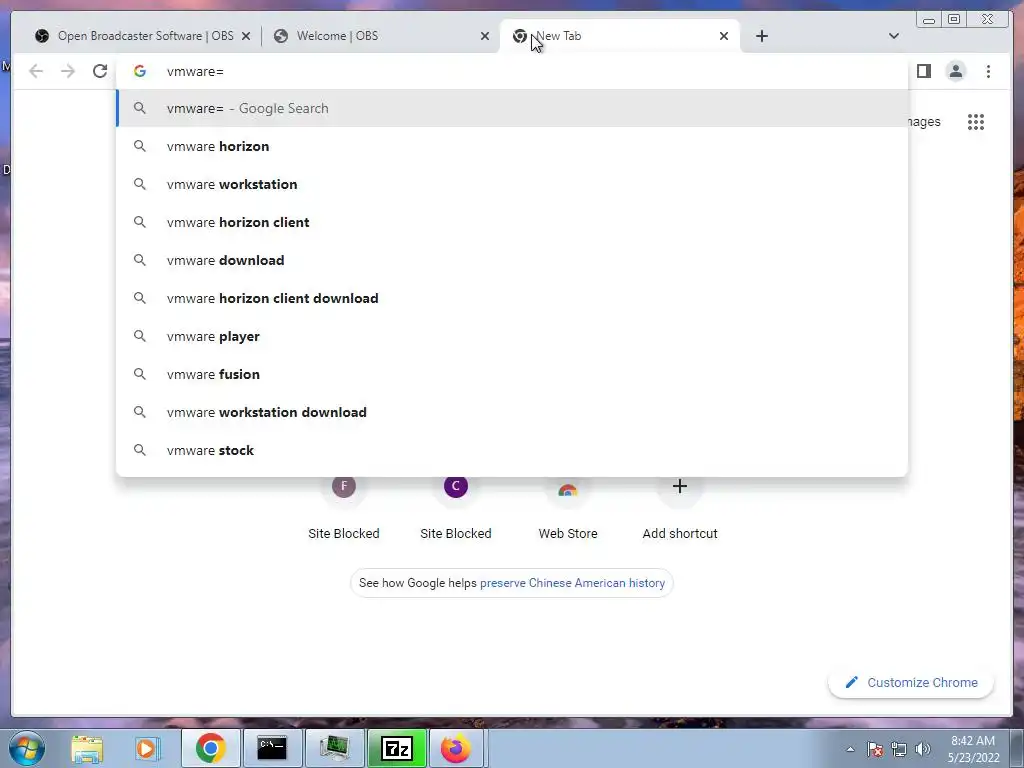This screenshot has width=1024, height=768.
Task: Open a new tab with plus button
Action: point(761,36)
